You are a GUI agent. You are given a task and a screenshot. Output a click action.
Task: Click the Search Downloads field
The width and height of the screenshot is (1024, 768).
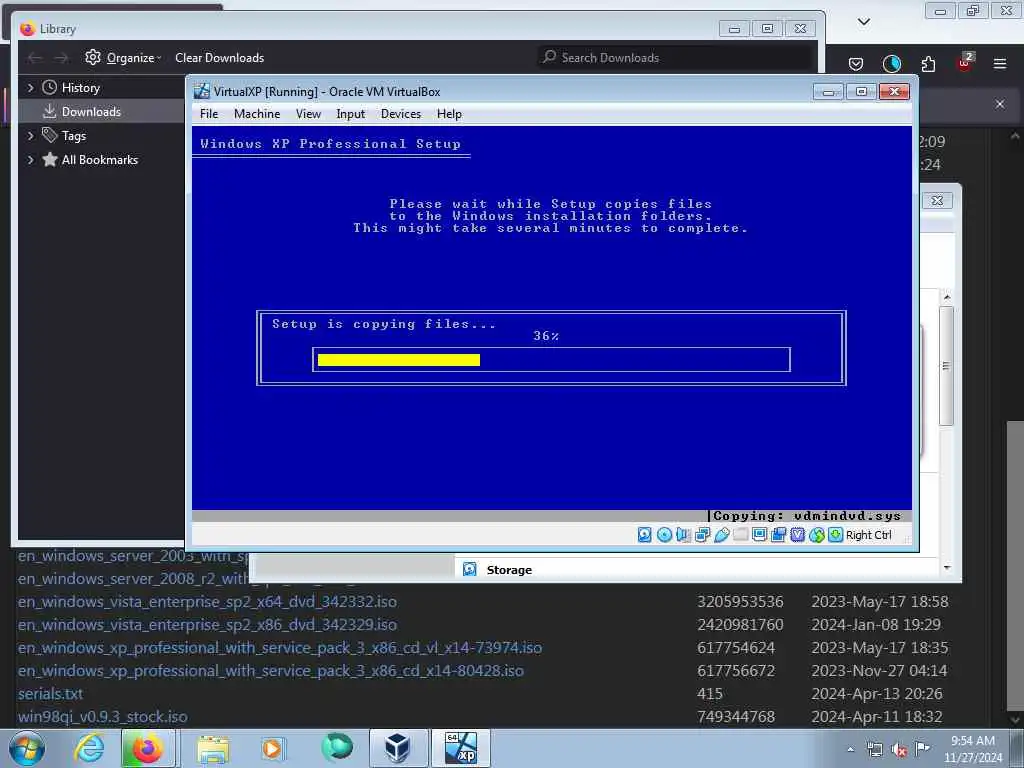676,57
